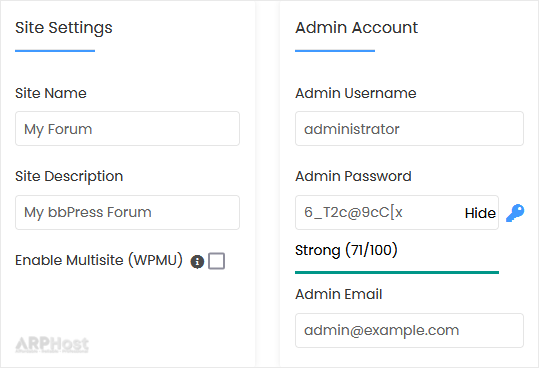Viewport: 539px width, 368px height.
Task: Click the Strong (71/100) strength text
Action: (346, 250)
